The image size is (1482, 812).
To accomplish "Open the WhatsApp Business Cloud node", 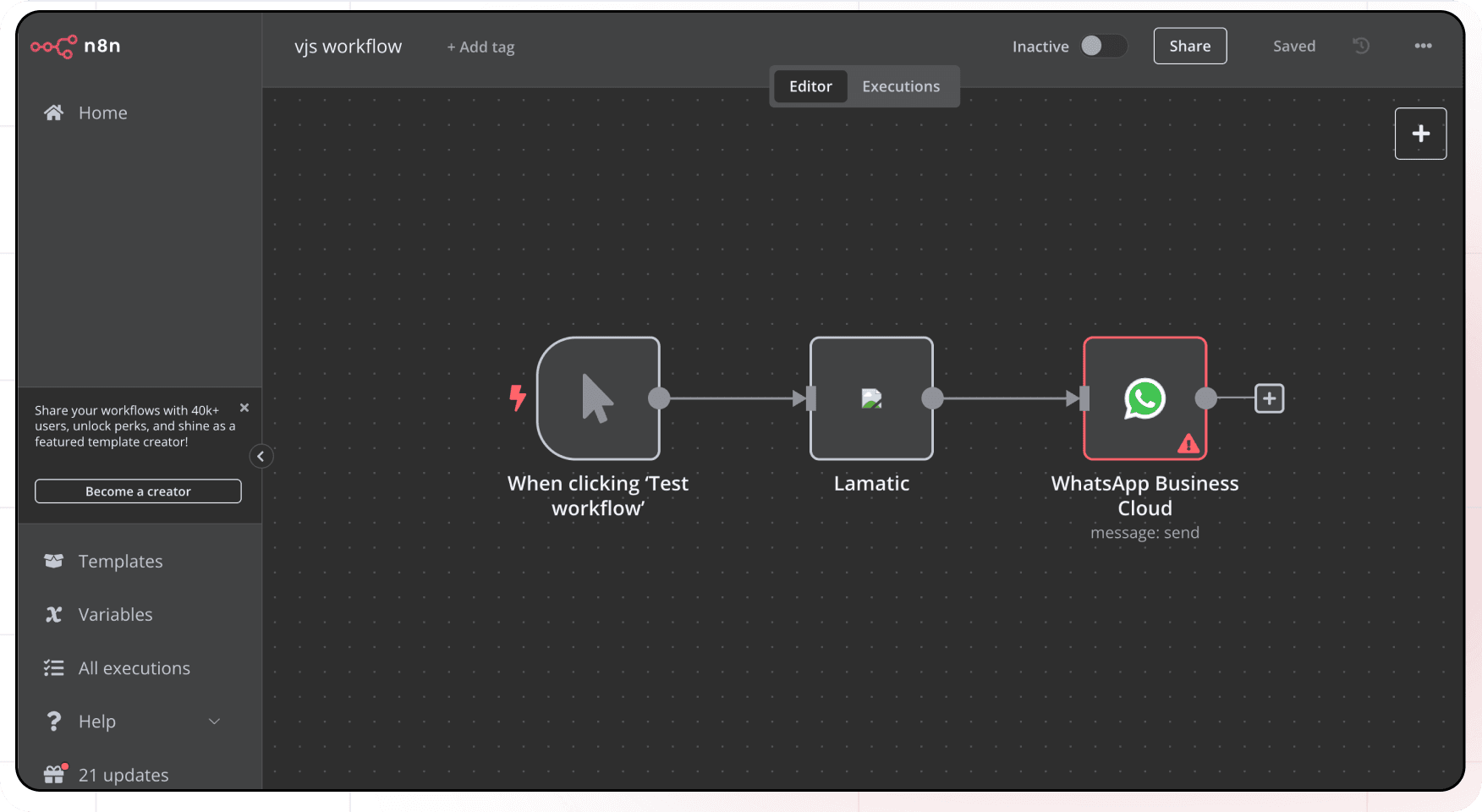I will click(x=1144, y=398).
